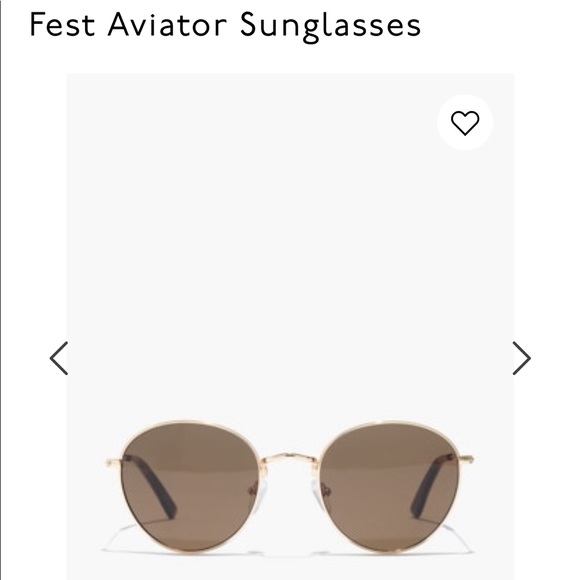This screenshot has width=580, height=580.
Task: Click the word Aviator in the heading
Action: click(167, 24)
